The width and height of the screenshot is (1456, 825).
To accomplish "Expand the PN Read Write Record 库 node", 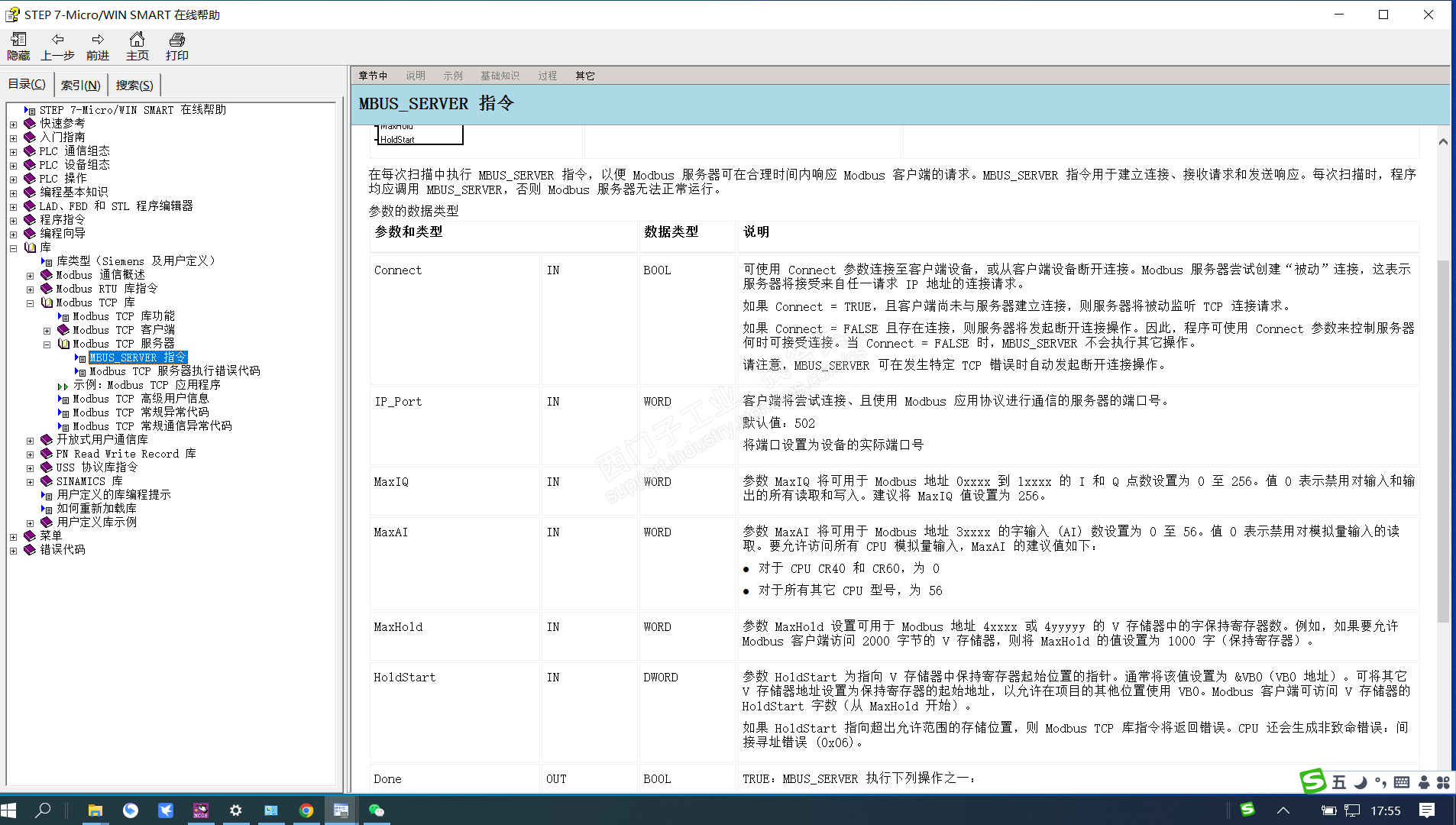I will click(x=30, y=454).
